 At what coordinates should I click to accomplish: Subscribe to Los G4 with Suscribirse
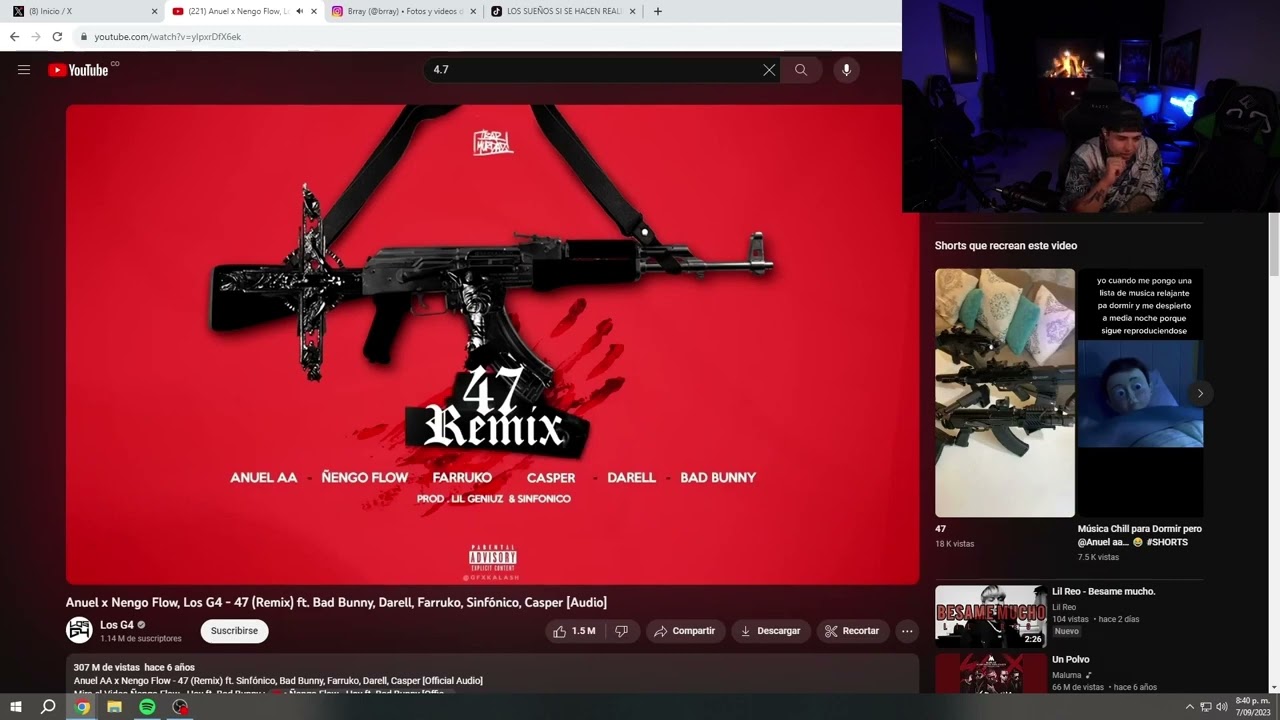(234, 631)
